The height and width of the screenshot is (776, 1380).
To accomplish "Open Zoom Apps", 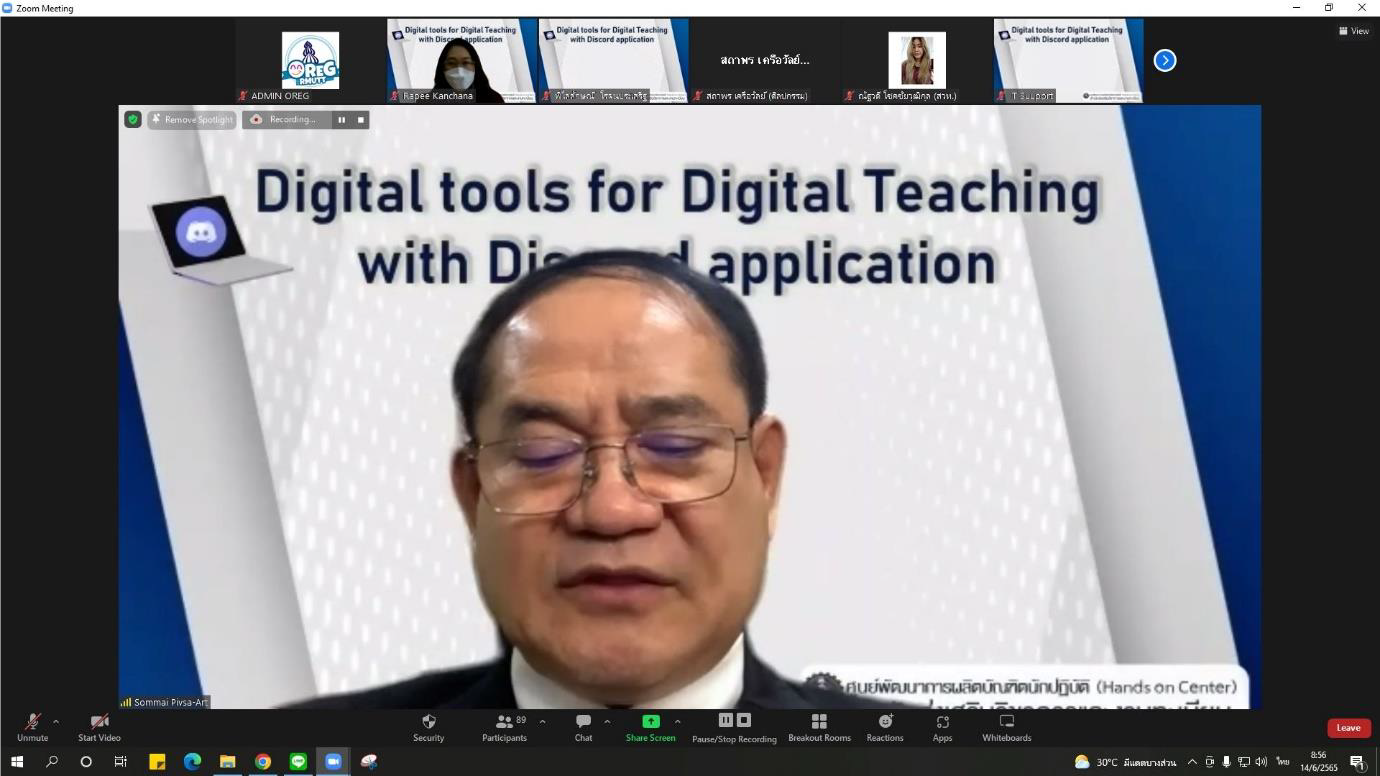I will tap(942, 727).
